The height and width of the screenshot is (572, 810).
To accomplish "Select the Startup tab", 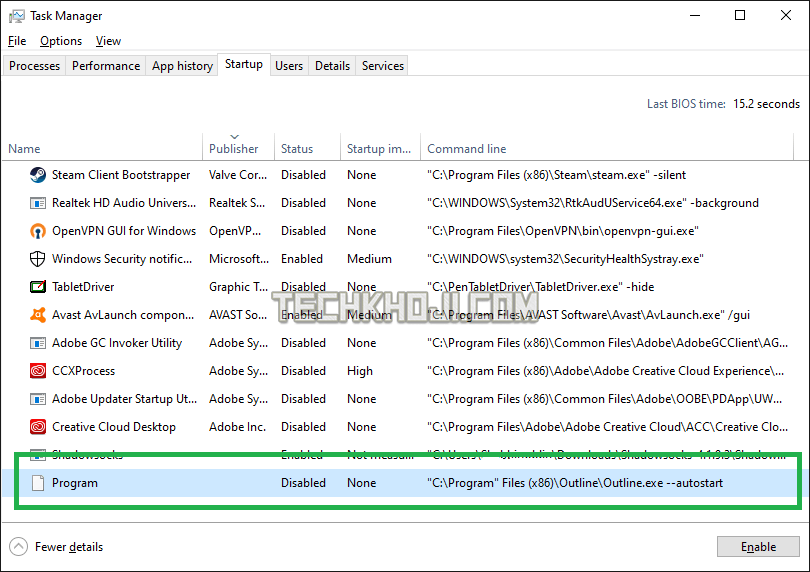I will click(x=244, y=64).
